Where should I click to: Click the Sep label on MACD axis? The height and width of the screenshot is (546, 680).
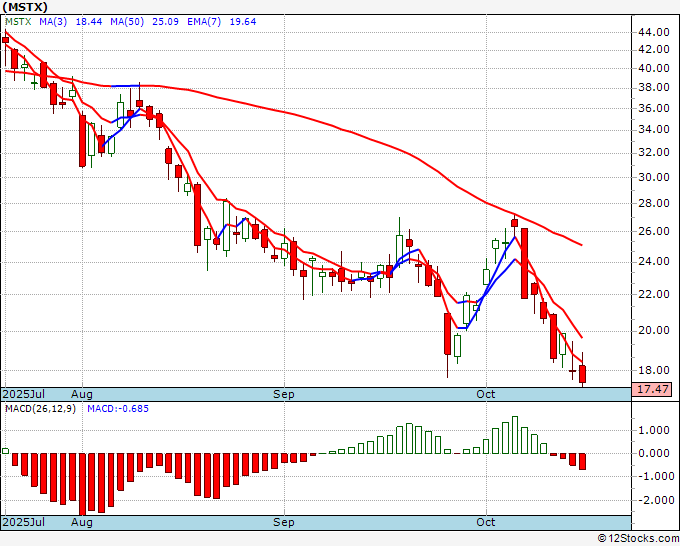pyautogui.click(x=284, y=522)
